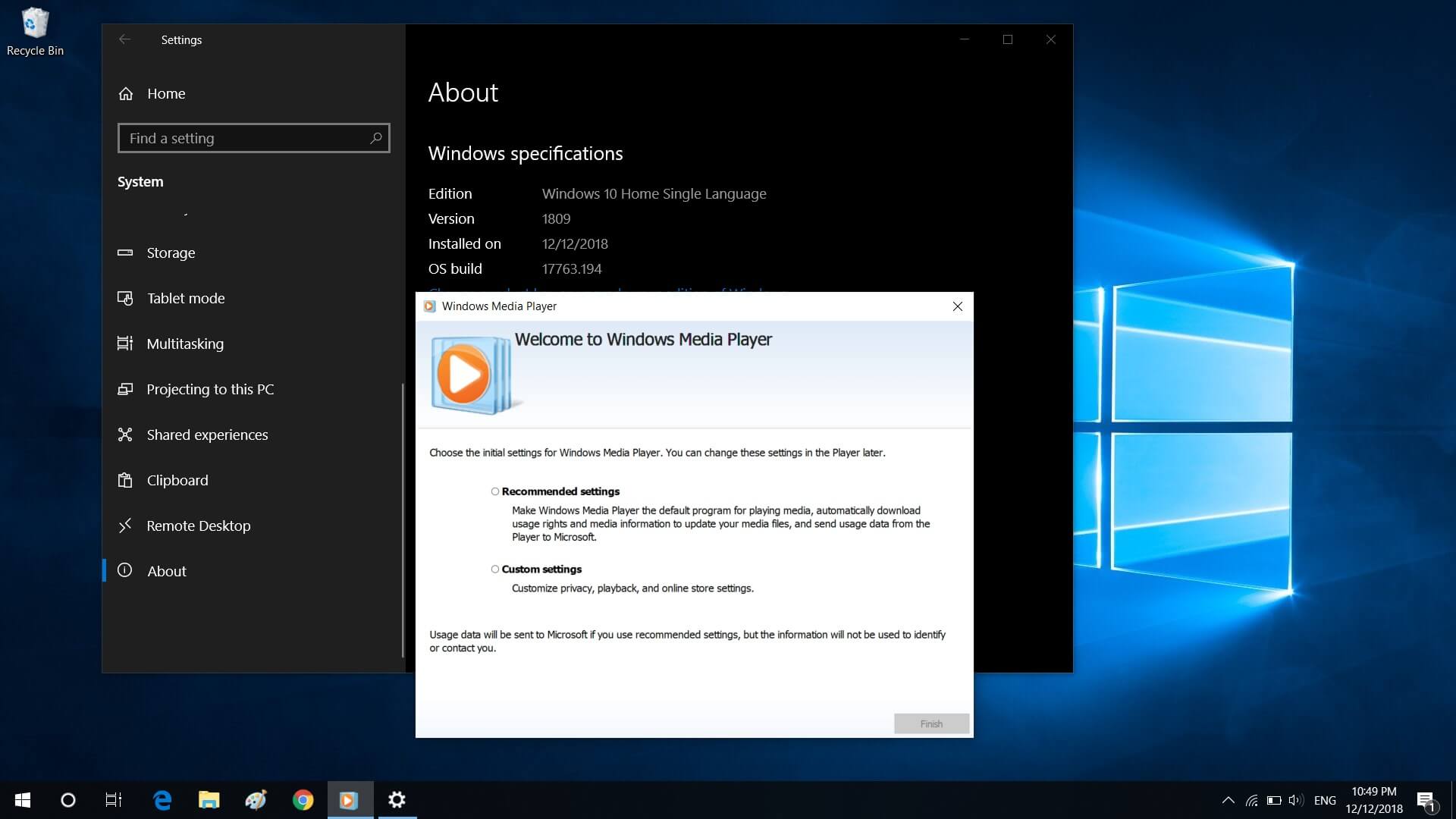Image resolution: width=1456 pixels, height=819 pixels.
Task: Navigate to Storage settings section
Action: point(170,252)
